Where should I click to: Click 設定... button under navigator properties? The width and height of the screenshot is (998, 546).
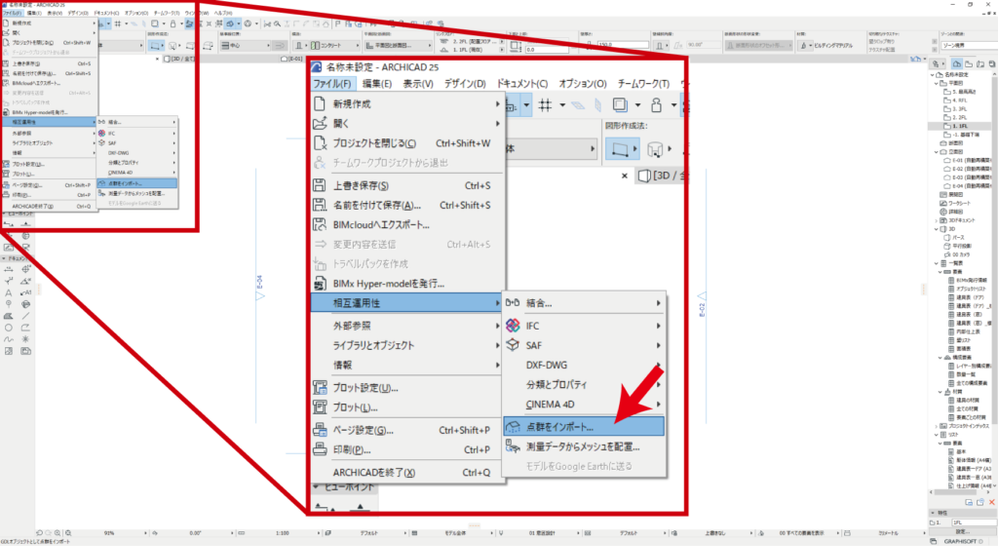coord(962,531)
